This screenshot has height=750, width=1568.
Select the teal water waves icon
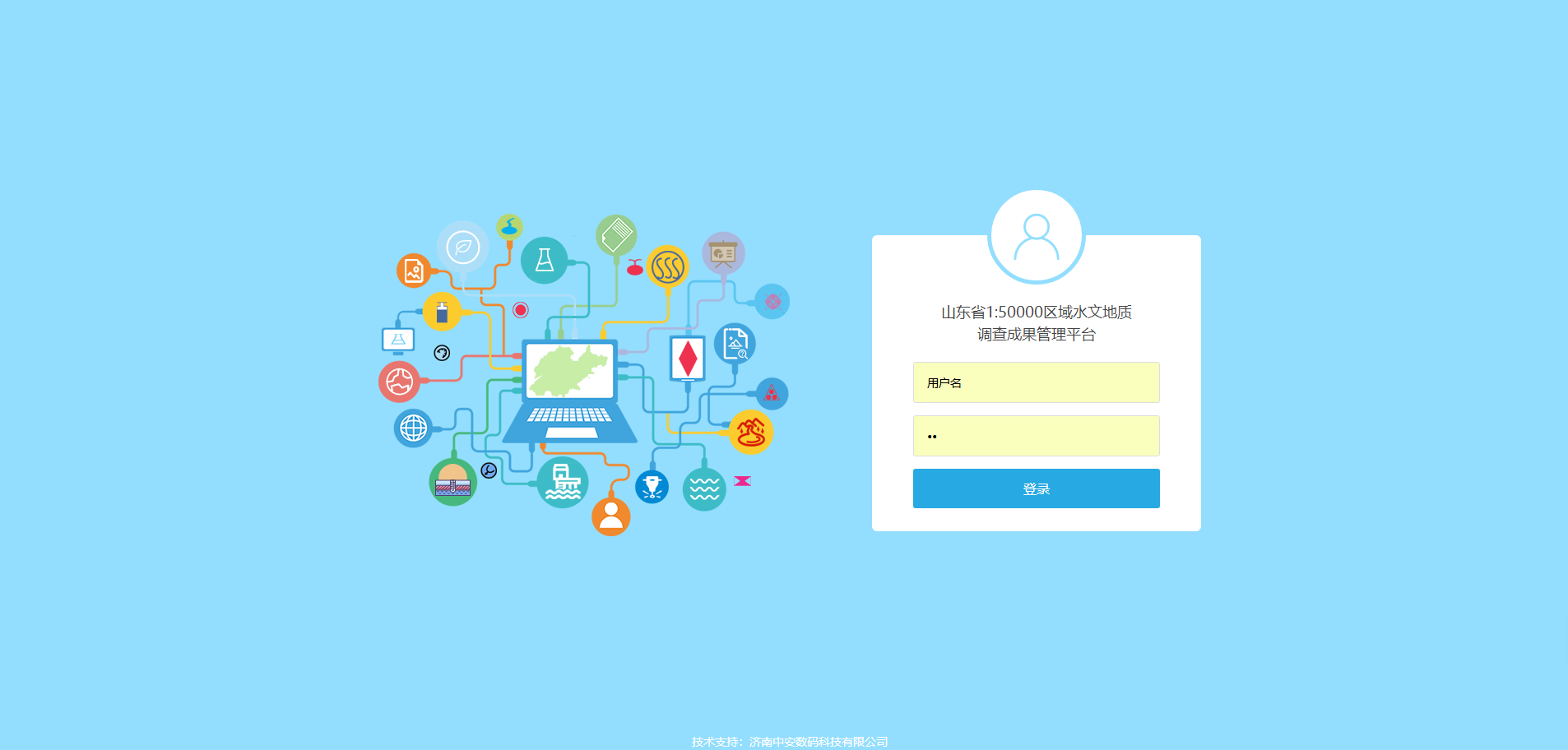(x=703, y=488)
